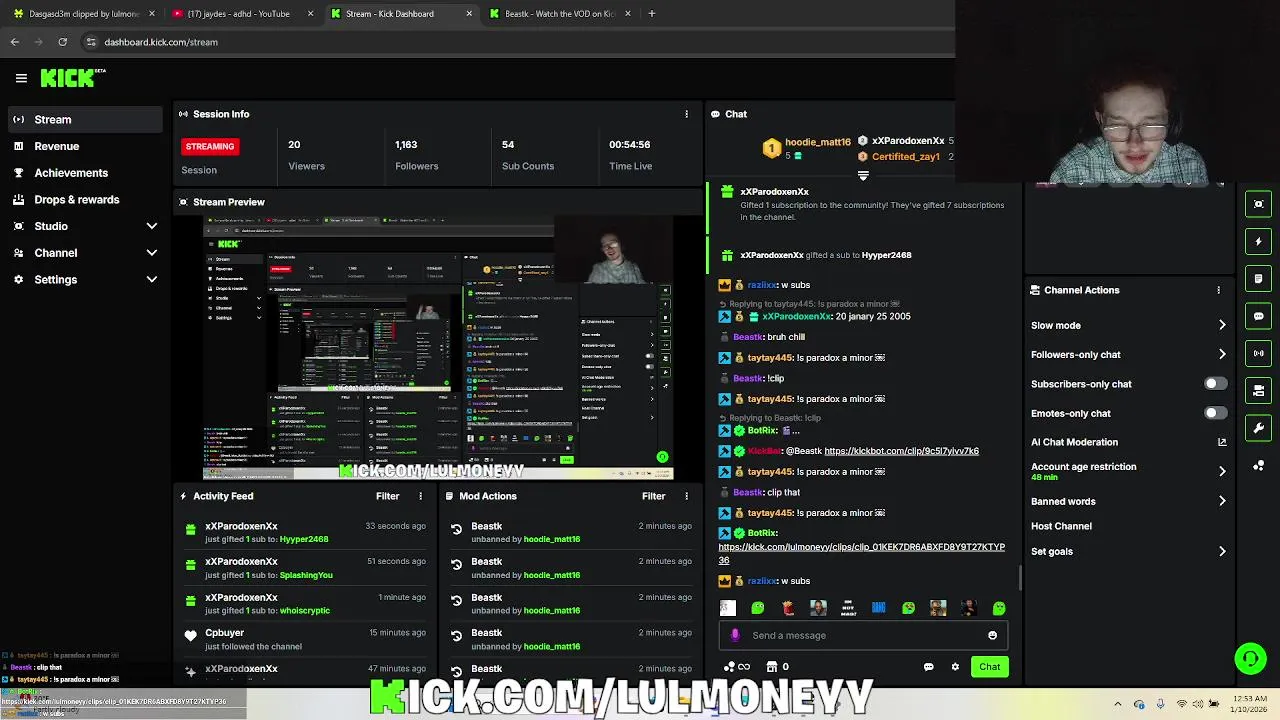Click Host Channel action
The width and height of the screenshot is (1280, 720).
(1061, 526)
